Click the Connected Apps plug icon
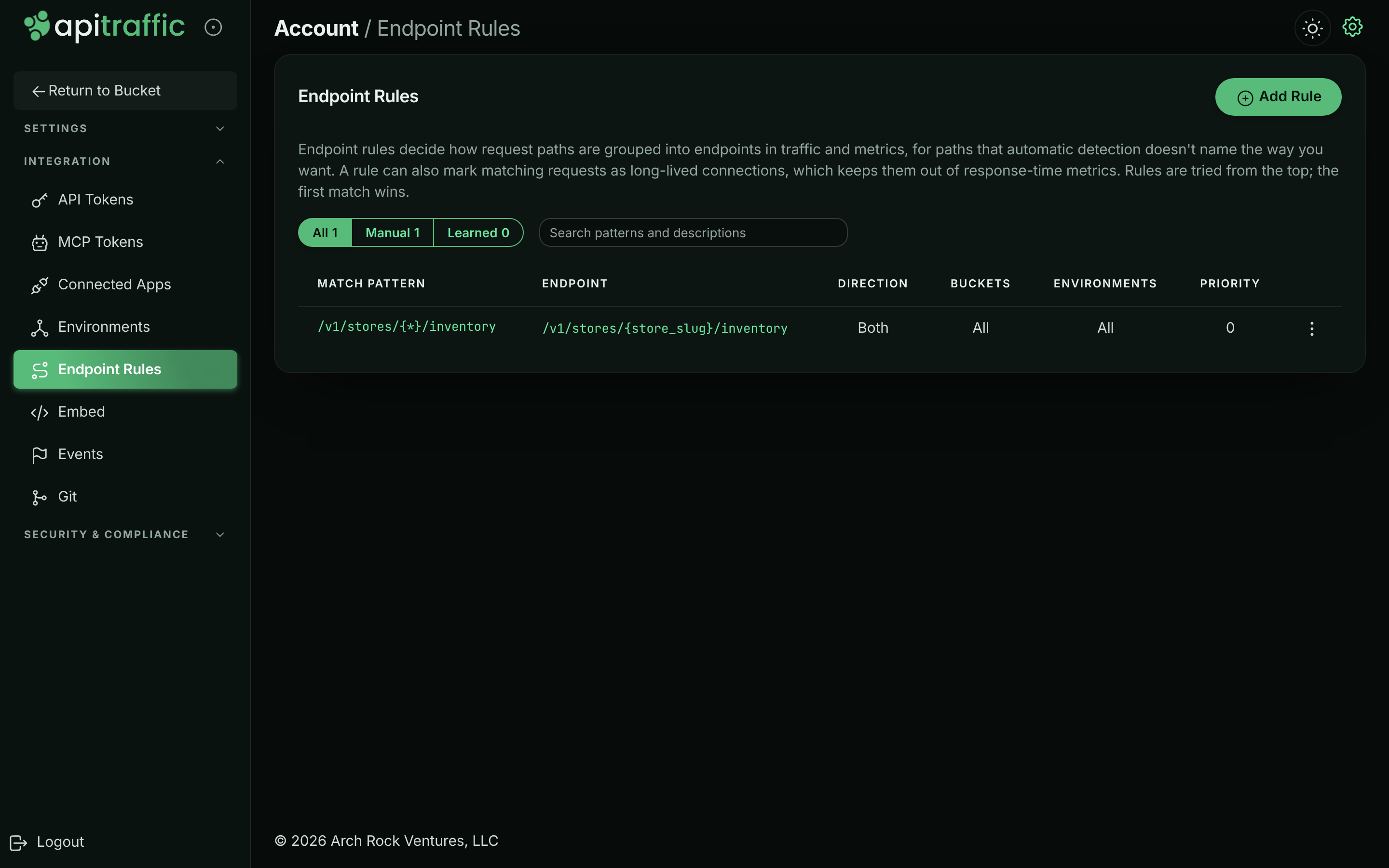The width and height of the screenshot is (1389, 868). (40, 285)
